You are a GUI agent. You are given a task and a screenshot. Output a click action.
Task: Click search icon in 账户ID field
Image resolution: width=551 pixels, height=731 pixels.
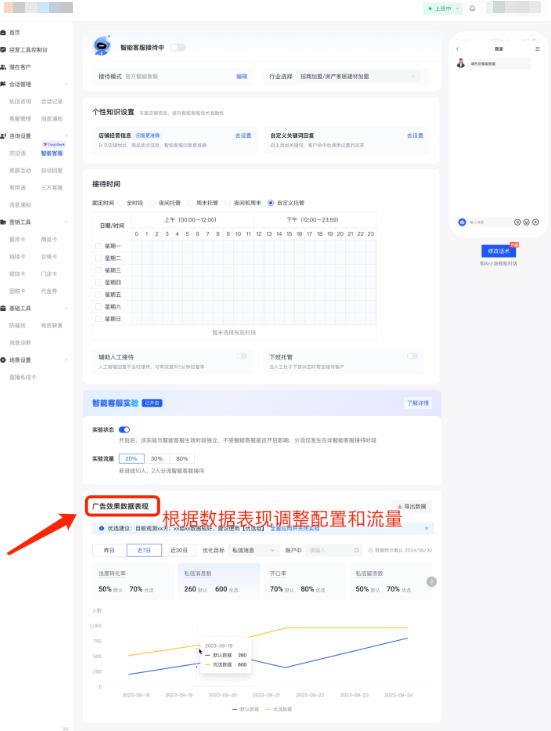(356, 550)
